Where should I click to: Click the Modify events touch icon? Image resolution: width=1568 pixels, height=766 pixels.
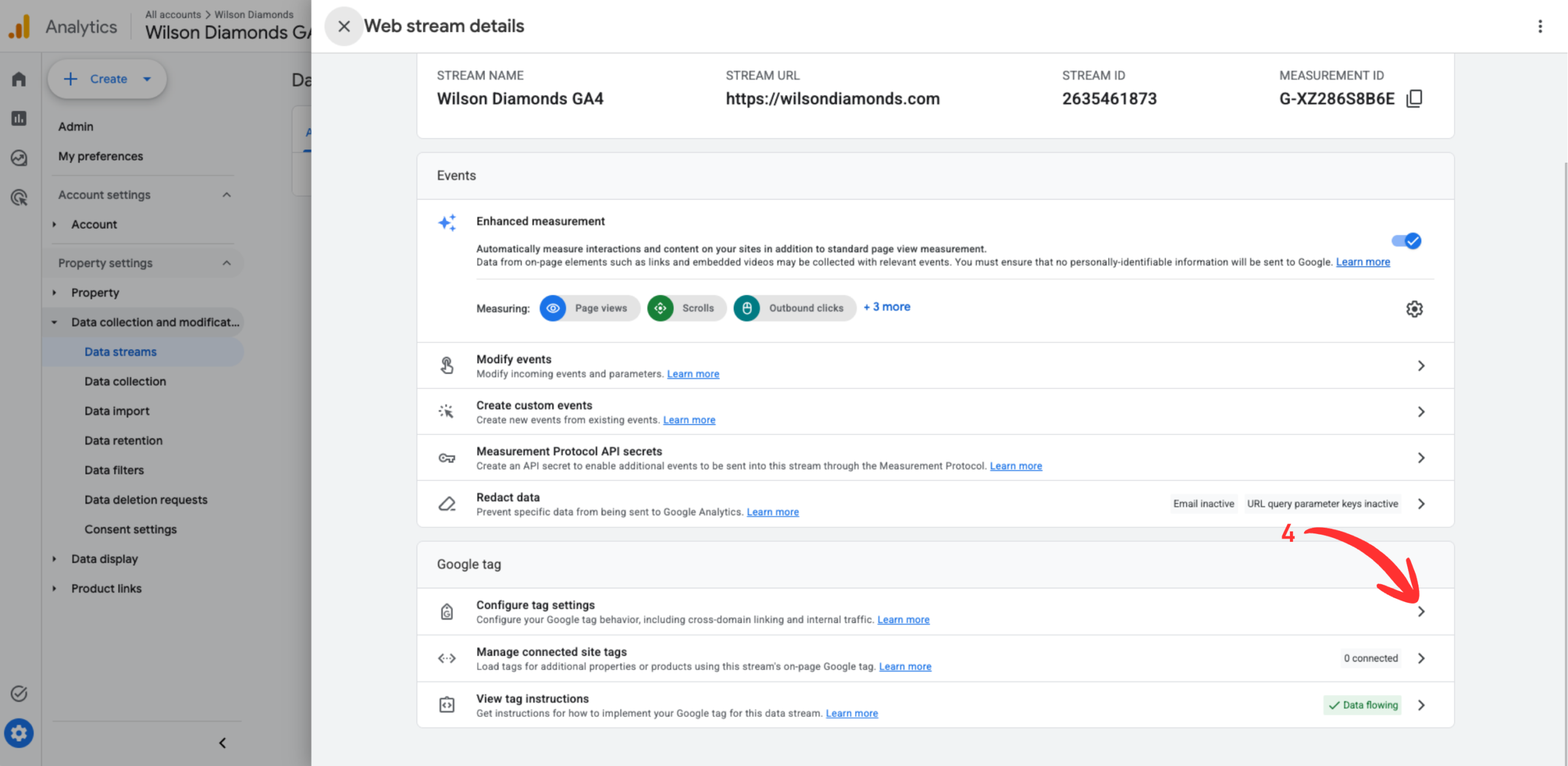[447, 366]
